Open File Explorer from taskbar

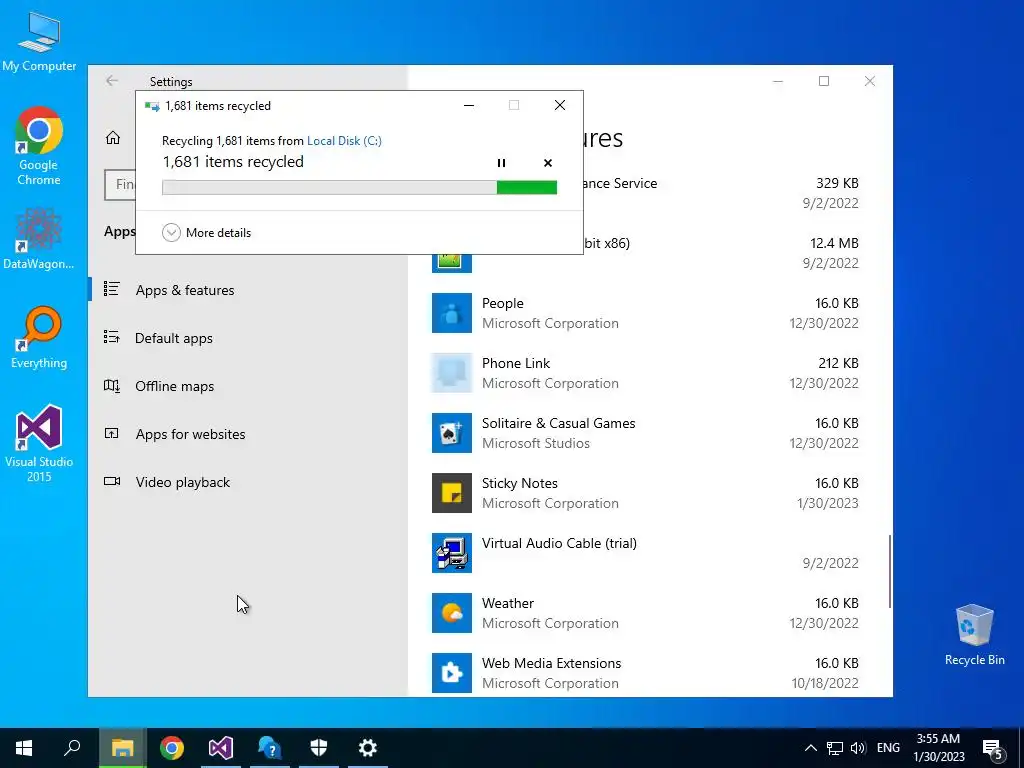point(122,748)
